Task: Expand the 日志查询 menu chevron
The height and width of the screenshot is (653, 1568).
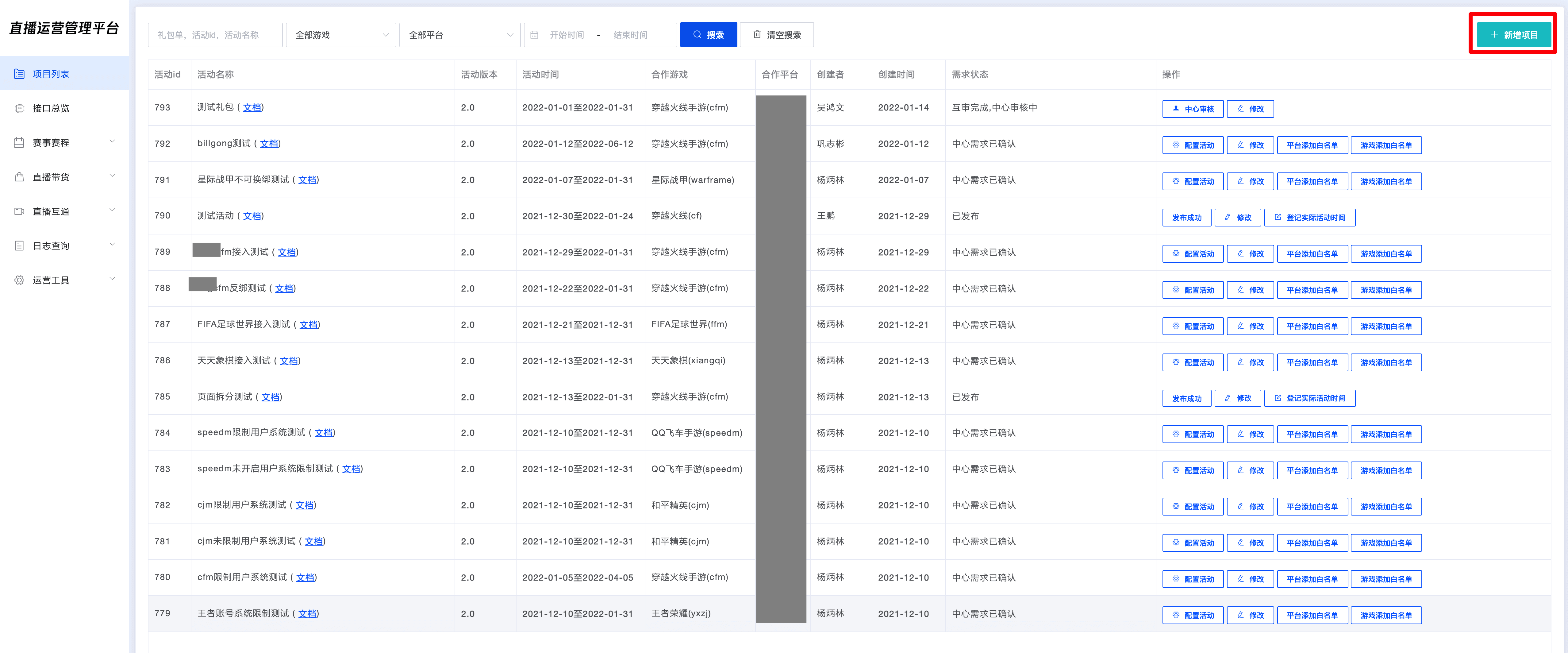Action: click(112, 245)
